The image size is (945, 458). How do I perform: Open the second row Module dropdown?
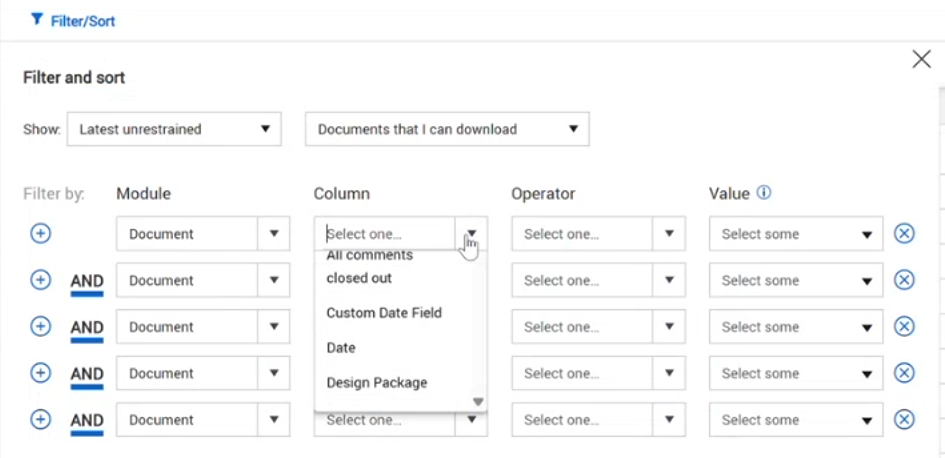pos(203,280)
